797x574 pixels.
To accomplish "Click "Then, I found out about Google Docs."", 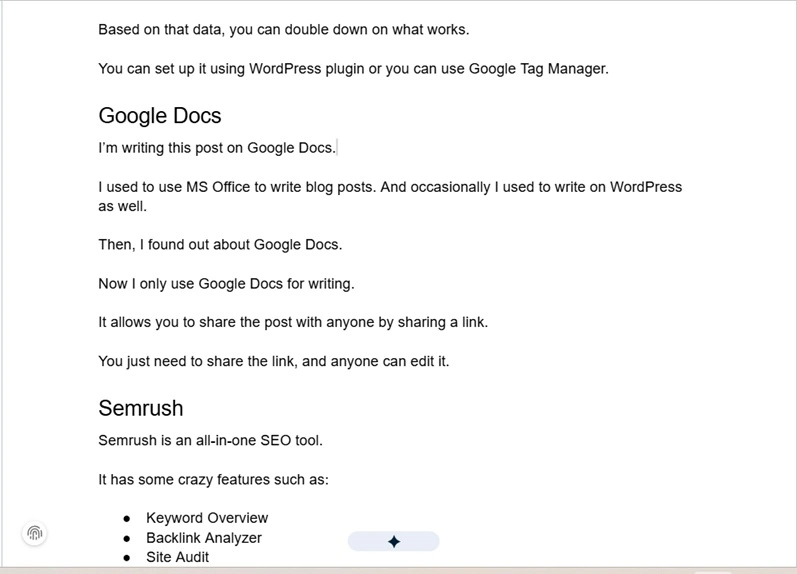I will point(220,245).
